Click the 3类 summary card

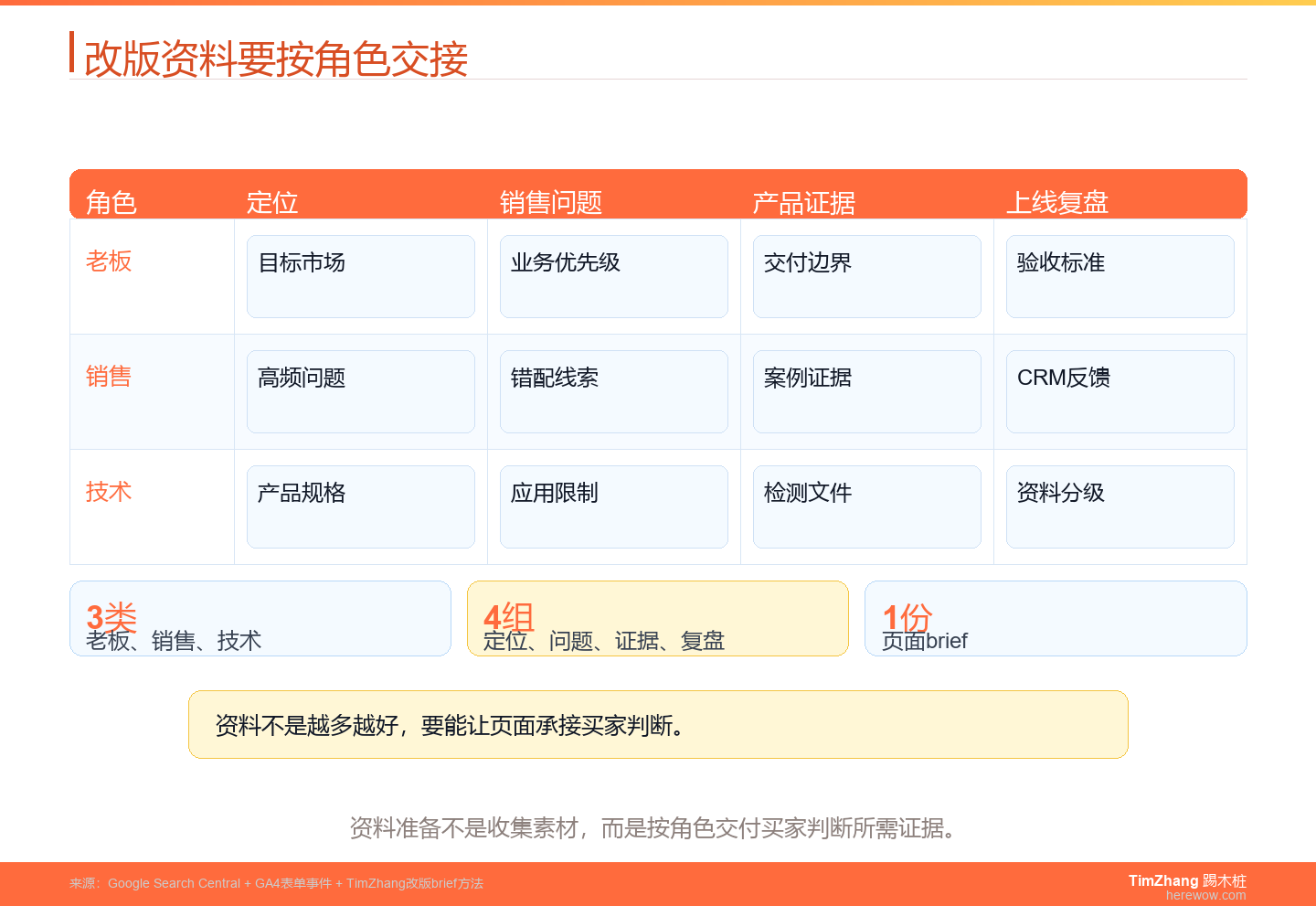(x=260, y=619)
